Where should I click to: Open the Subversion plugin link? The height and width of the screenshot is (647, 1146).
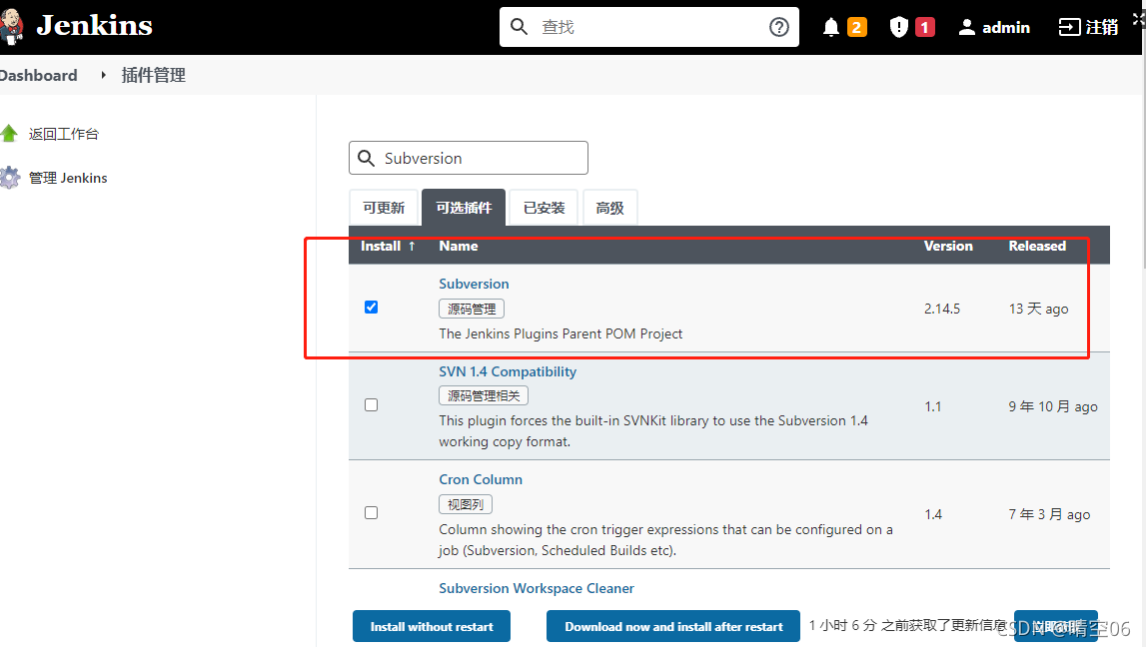pos(474,284)
